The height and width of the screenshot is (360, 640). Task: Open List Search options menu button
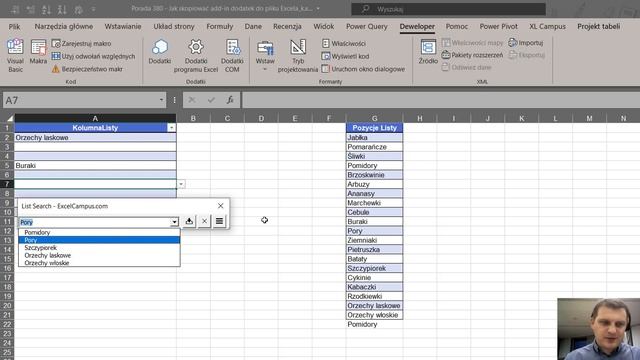[x=219, y=221]
